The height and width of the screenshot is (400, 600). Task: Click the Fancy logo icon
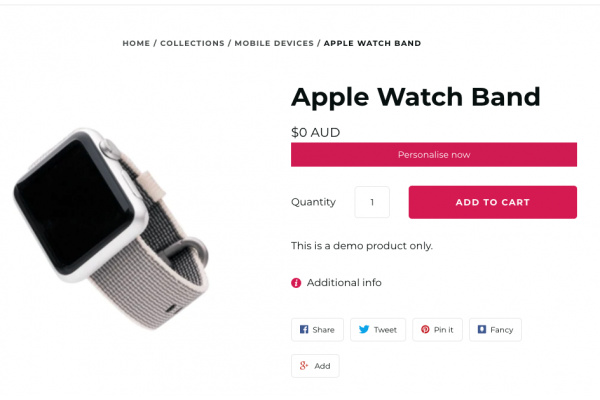point(482,329)
